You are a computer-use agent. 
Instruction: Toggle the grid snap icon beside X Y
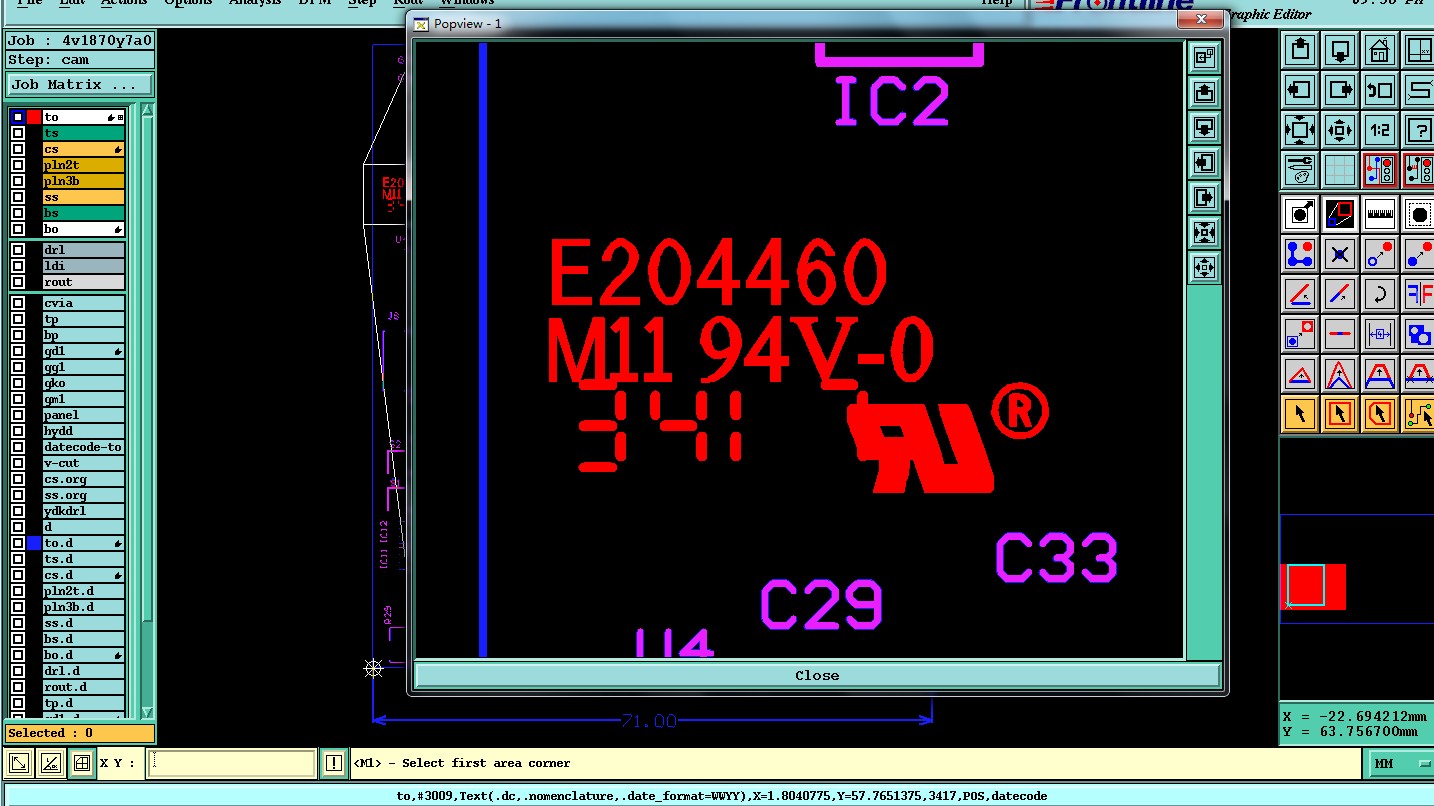(x=82, y=763)
